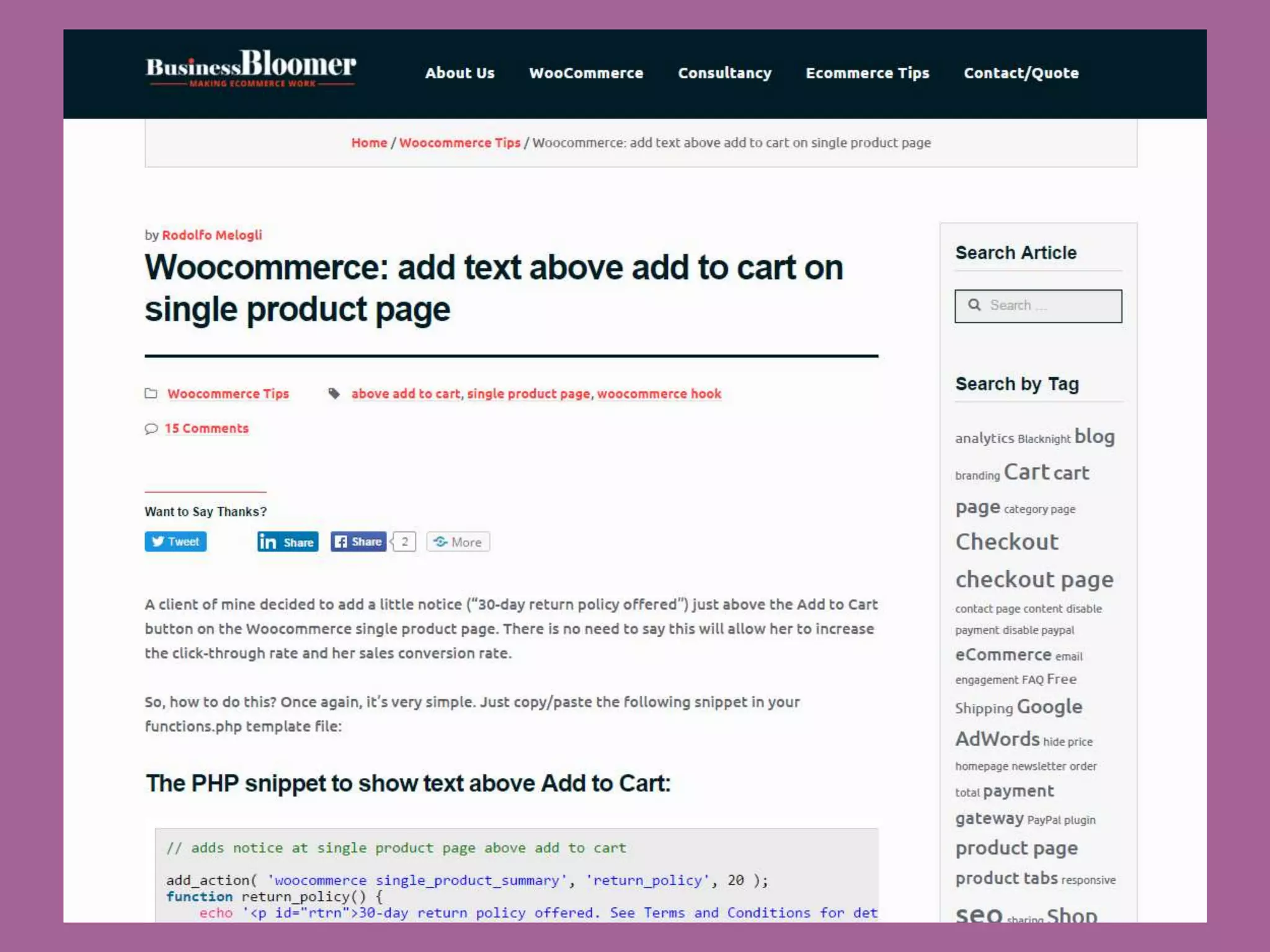Go to Home breadcrumb link

click(x=369, y=143)
